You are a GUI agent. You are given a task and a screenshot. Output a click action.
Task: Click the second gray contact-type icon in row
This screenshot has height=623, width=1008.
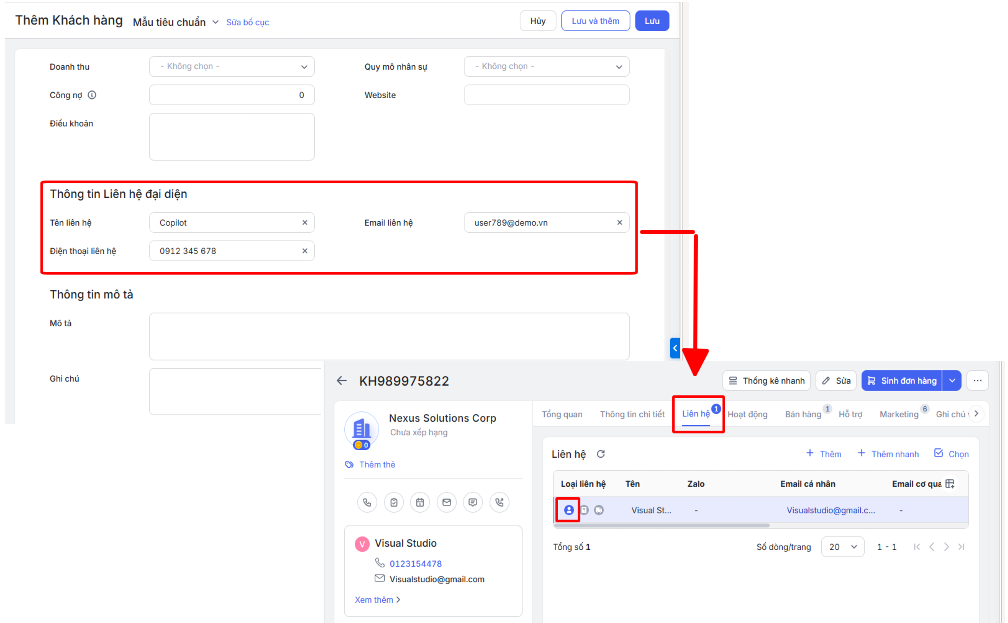pos(584,510)
